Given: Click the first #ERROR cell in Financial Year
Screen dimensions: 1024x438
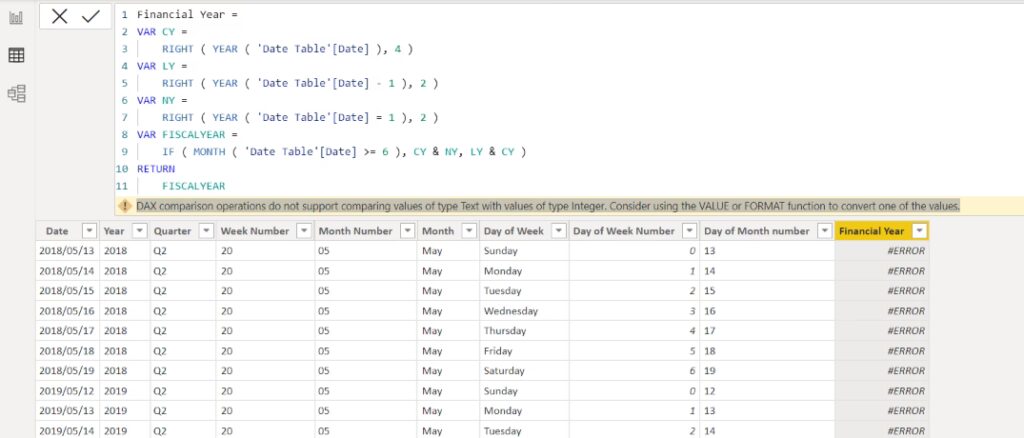Looking at the screenshot, I should pyautogui.click(x=882, y=251).
